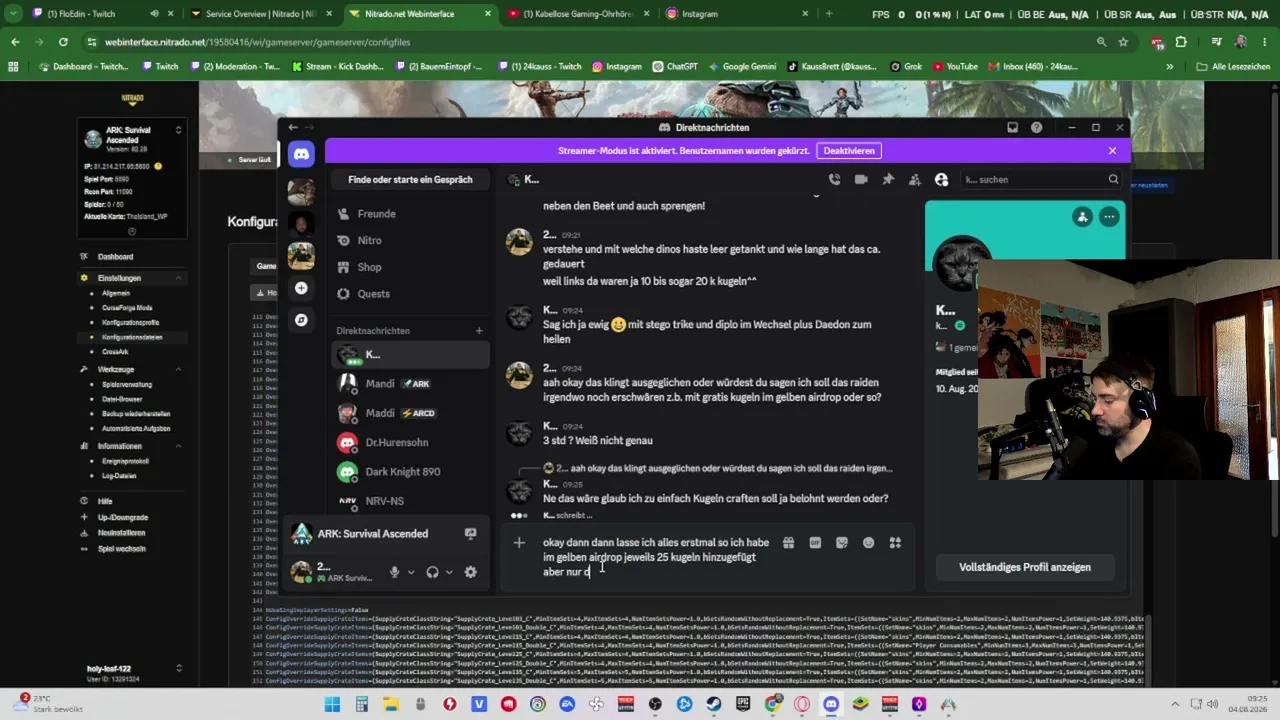Open conversation with Mandi
1280x720 pixels.
point(410,383)
